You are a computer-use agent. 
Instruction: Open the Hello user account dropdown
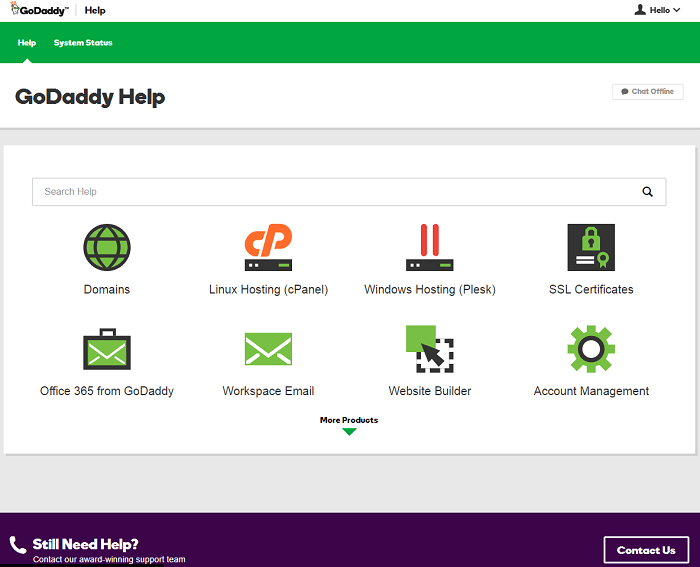[x=657, y=10]
